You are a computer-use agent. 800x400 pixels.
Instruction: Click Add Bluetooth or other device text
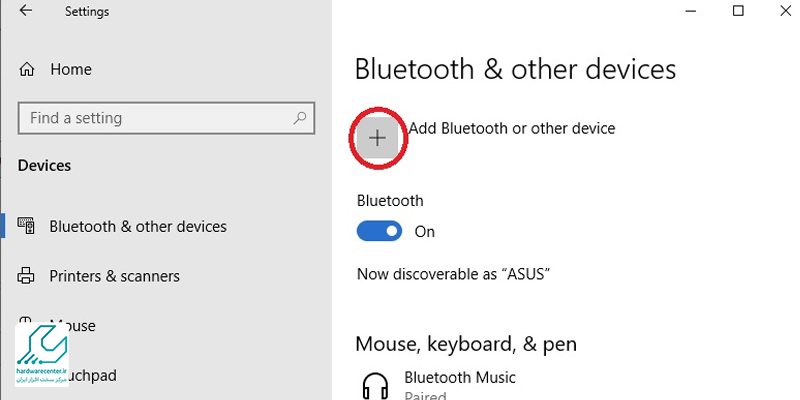point(512,128)
